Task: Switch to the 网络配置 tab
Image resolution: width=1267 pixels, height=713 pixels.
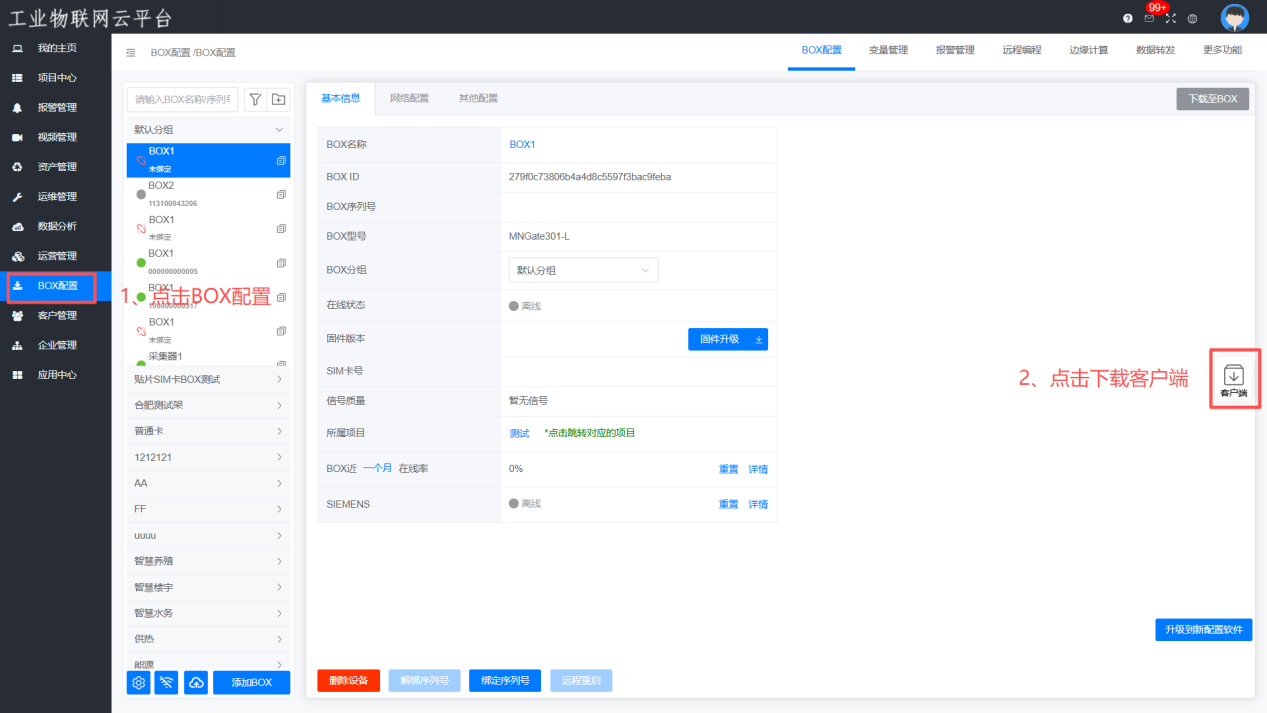Action: [409, 98]
